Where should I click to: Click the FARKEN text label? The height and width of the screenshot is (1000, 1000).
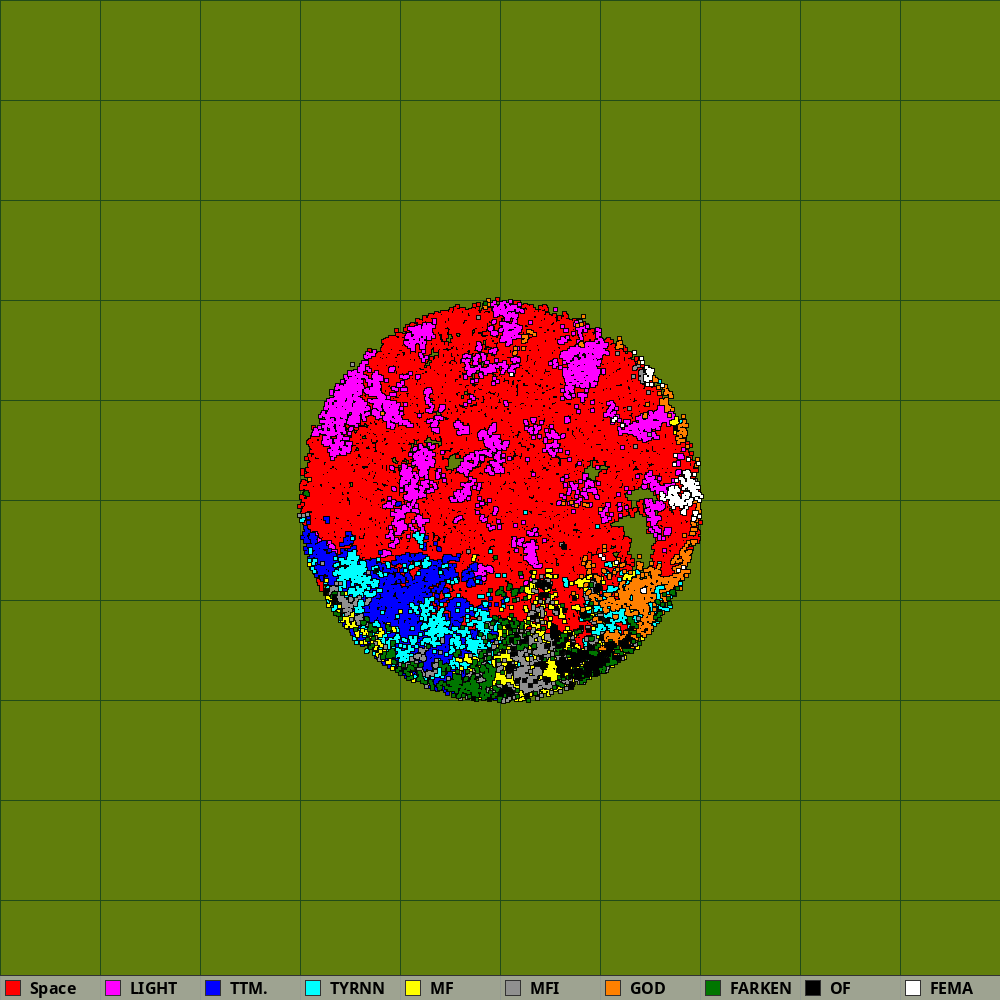click(x=760, y=988)
